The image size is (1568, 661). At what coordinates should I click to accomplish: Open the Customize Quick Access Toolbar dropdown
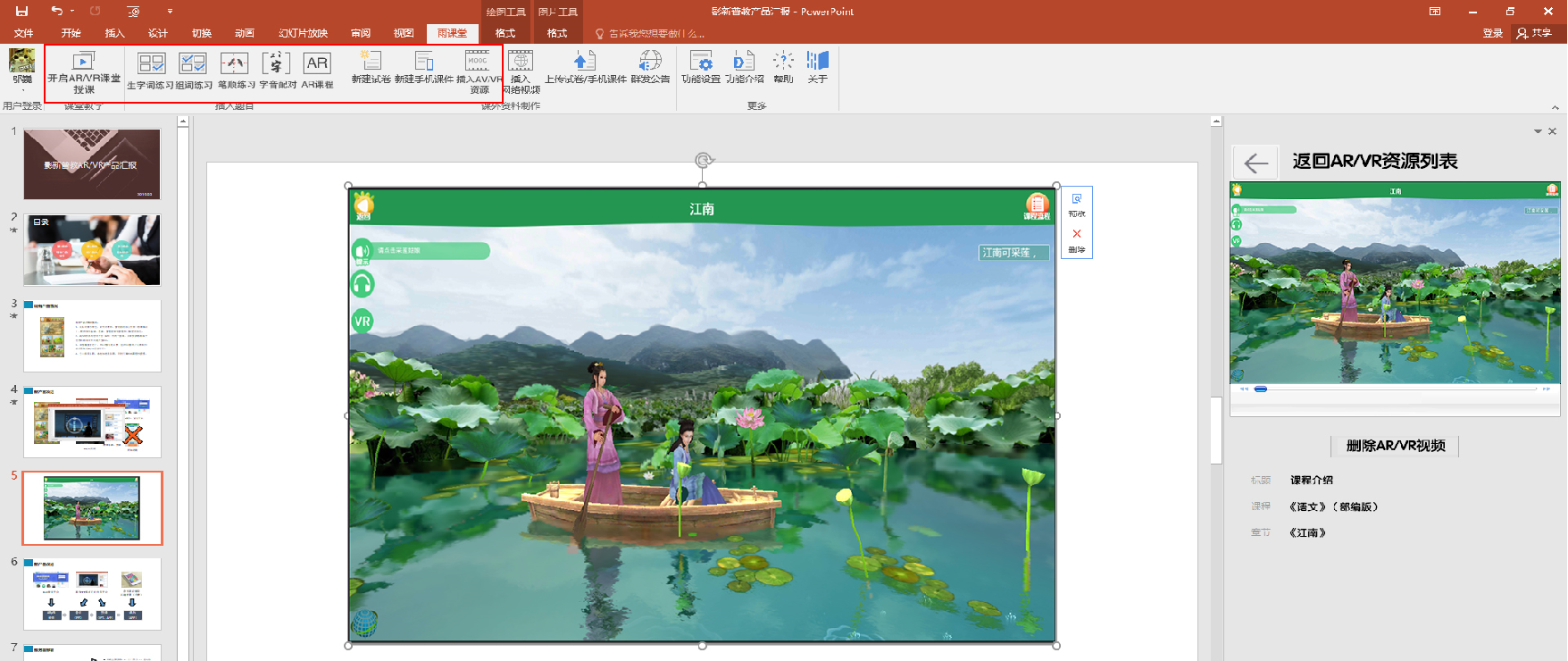[170, 12]
